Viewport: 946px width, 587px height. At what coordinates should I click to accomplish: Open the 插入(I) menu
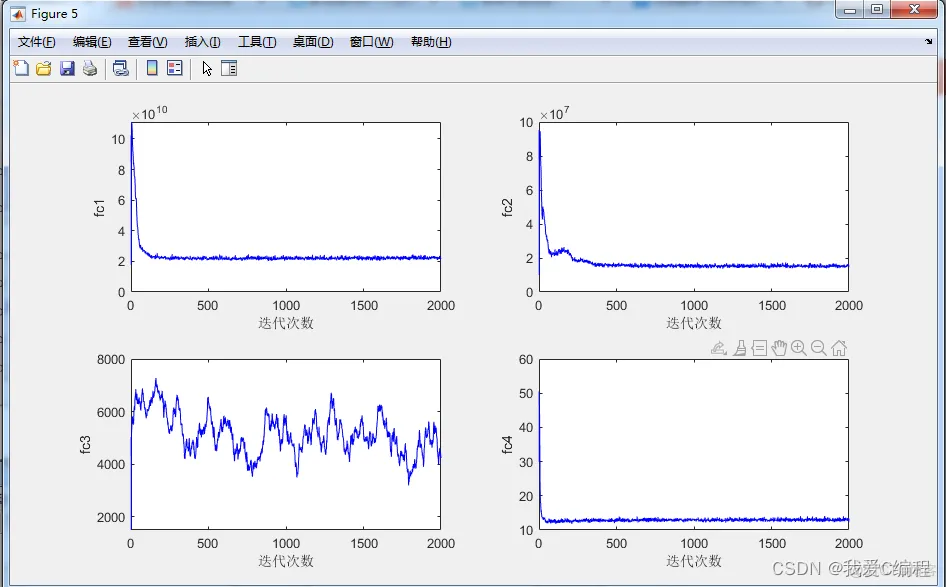point(202,42)
